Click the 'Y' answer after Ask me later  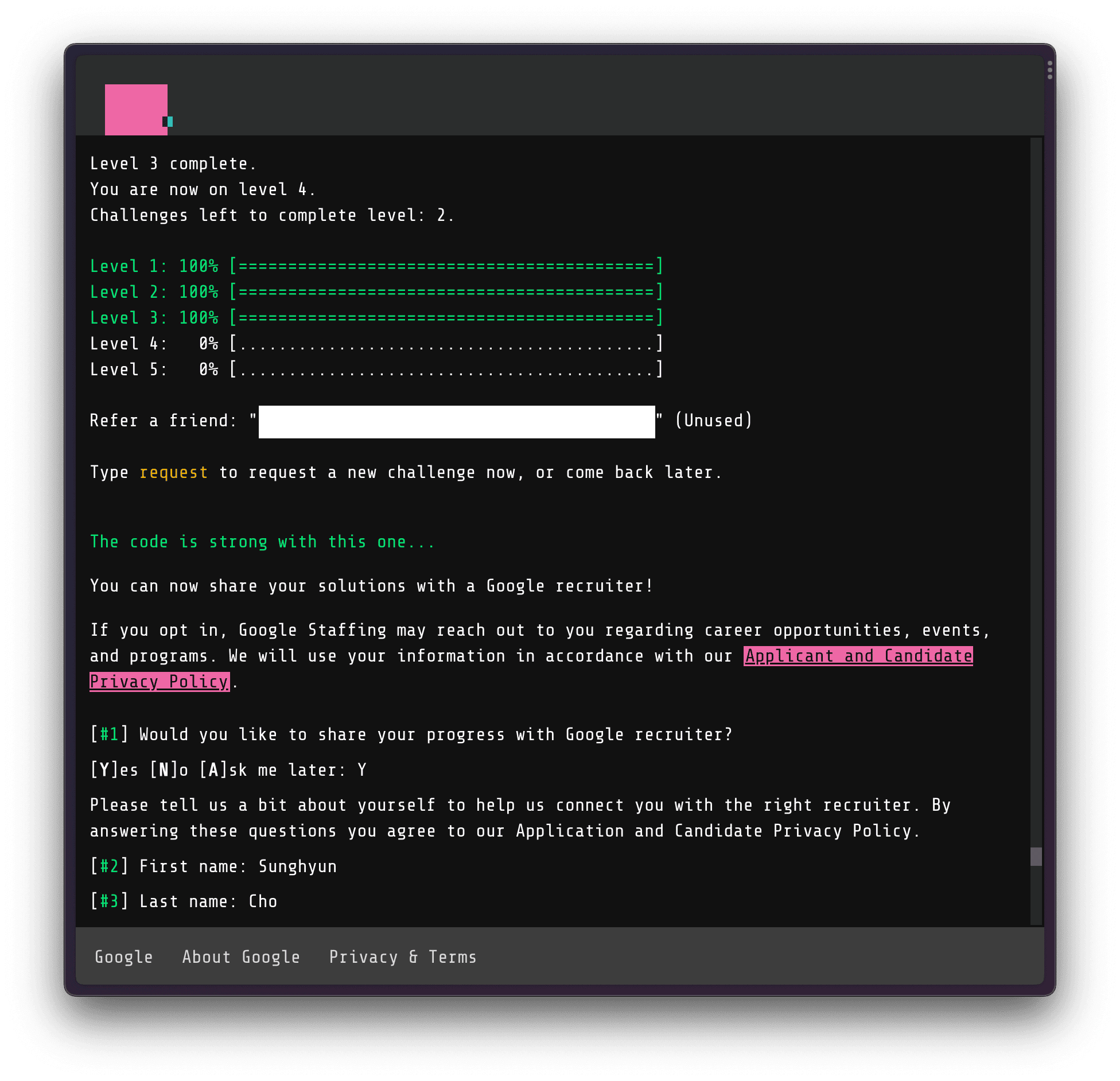pos(361,770)
